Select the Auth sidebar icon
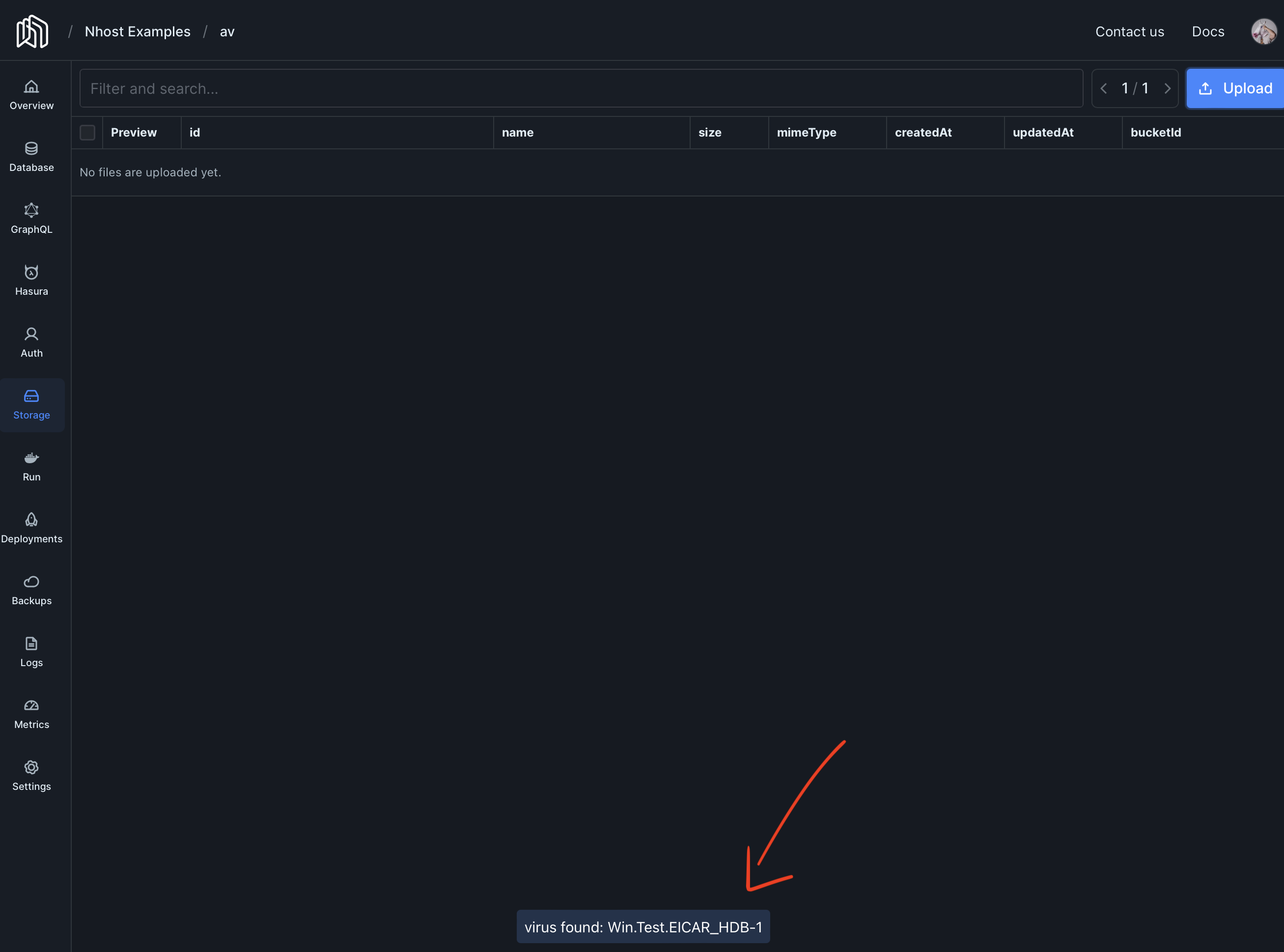Viewport: 1284px width, 952px height. point(31,334)
